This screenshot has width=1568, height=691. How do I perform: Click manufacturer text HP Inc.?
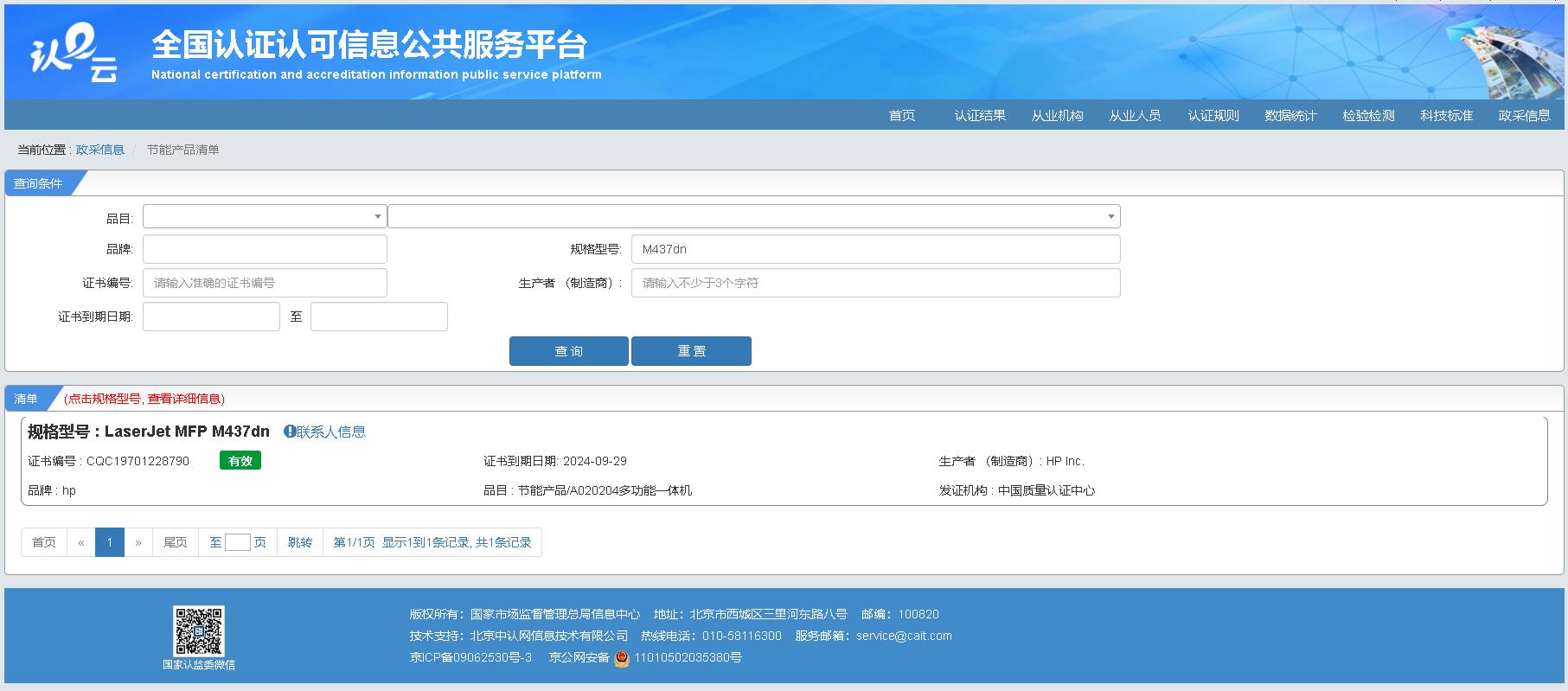(x=1065, y=461)
